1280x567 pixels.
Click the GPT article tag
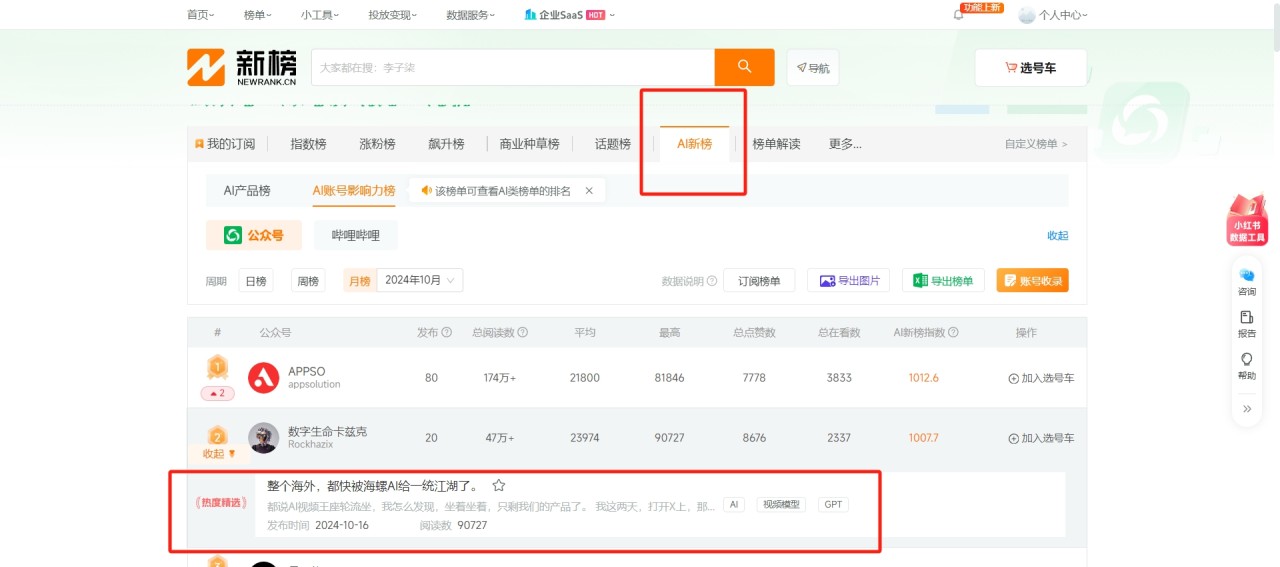coord(833,505)
